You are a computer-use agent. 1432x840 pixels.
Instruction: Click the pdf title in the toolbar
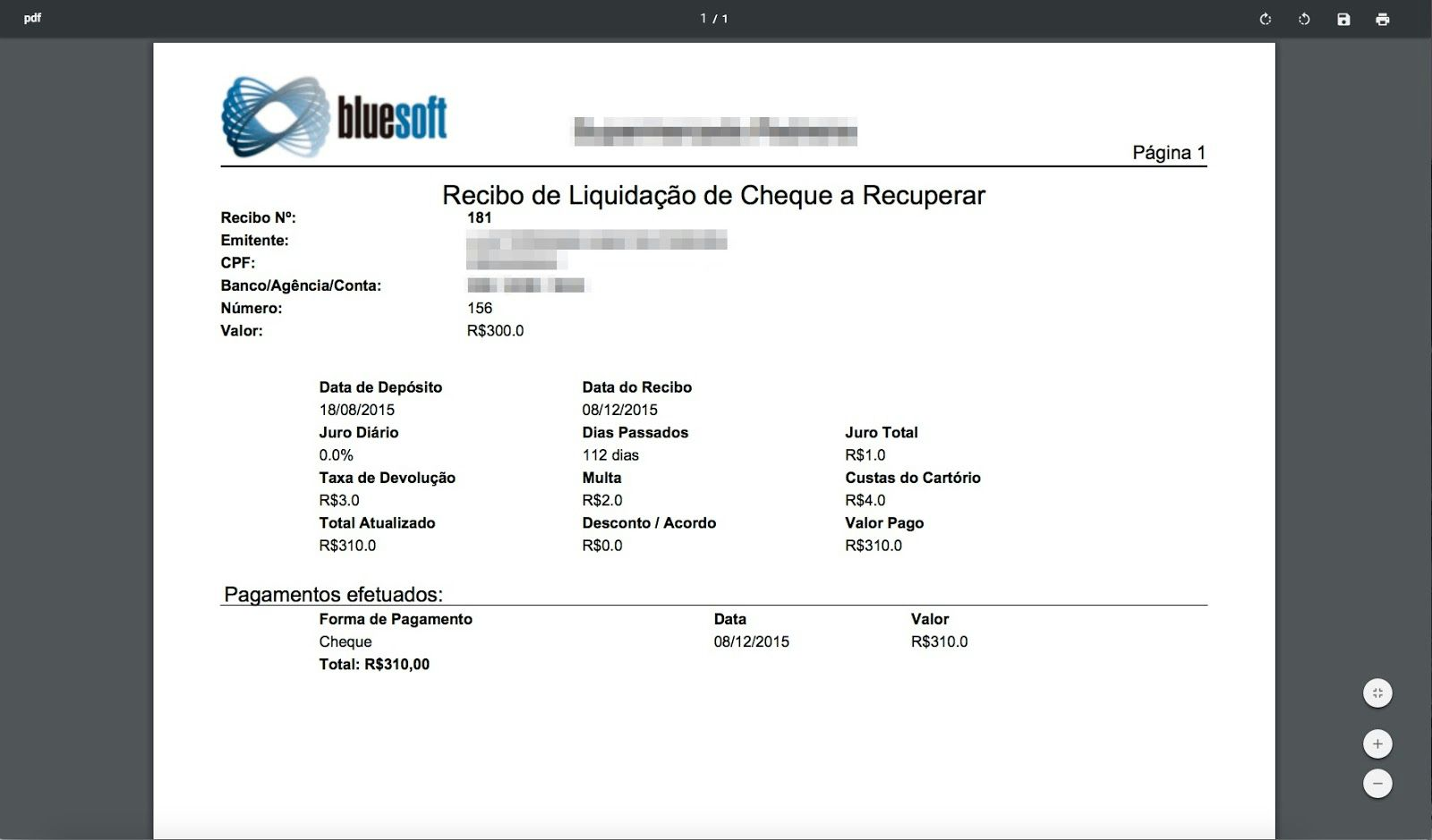coord(32,18)
